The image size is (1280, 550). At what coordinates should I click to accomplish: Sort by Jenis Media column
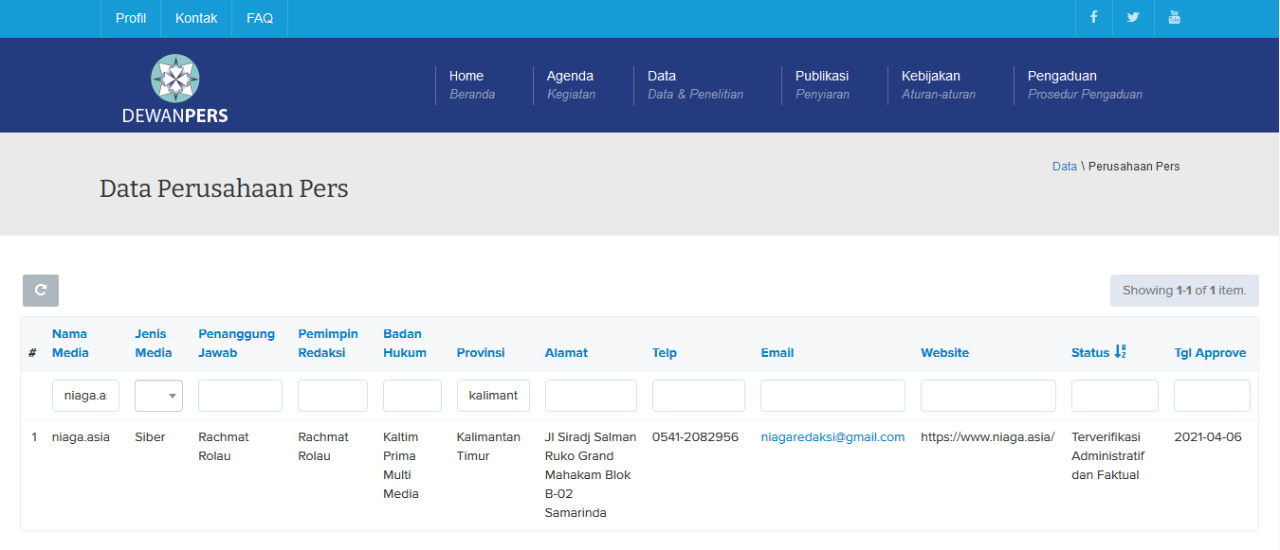(x=153, y=343)
